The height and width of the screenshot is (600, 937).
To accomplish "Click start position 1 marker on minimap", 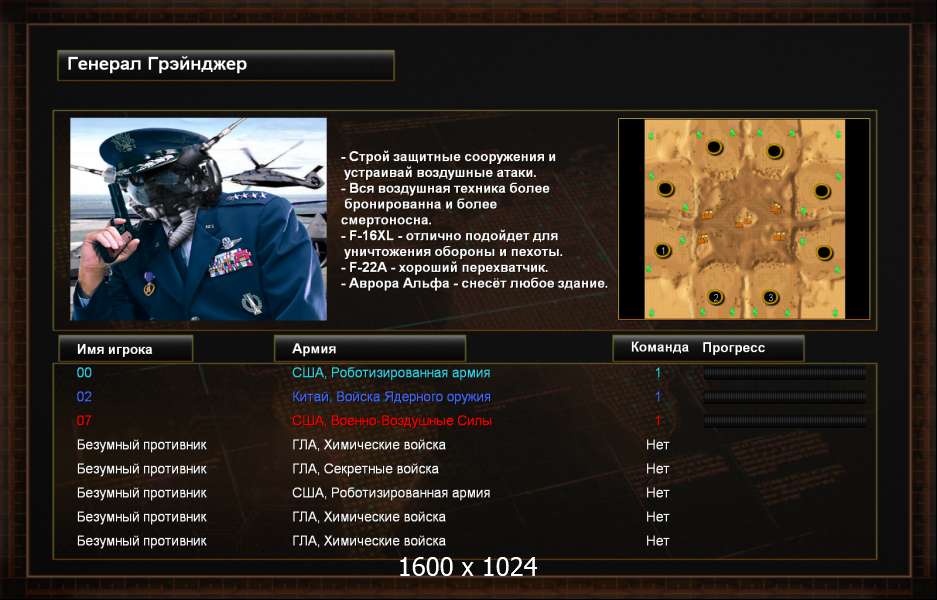I will [662, 250].
